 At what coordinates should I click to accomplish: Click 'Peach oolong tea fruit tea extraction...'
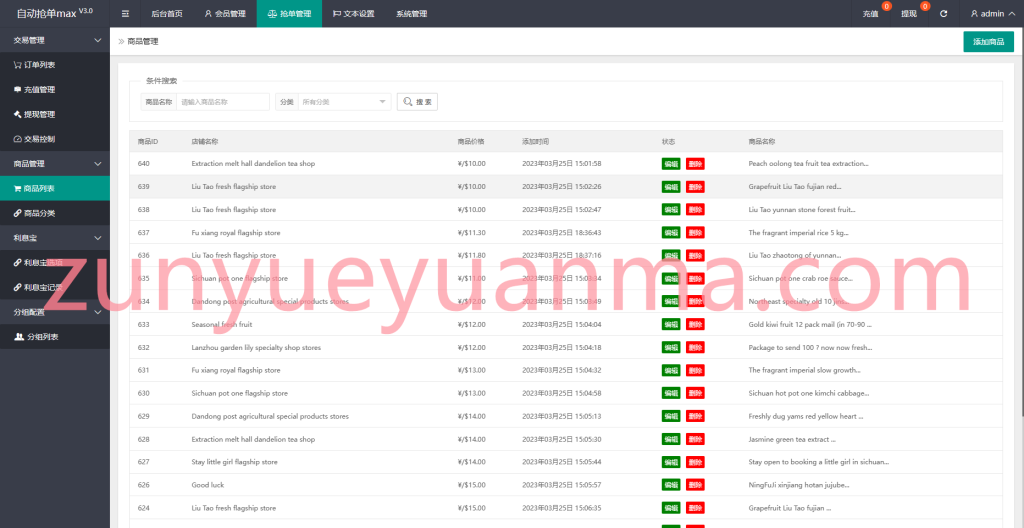pos(808,163)
